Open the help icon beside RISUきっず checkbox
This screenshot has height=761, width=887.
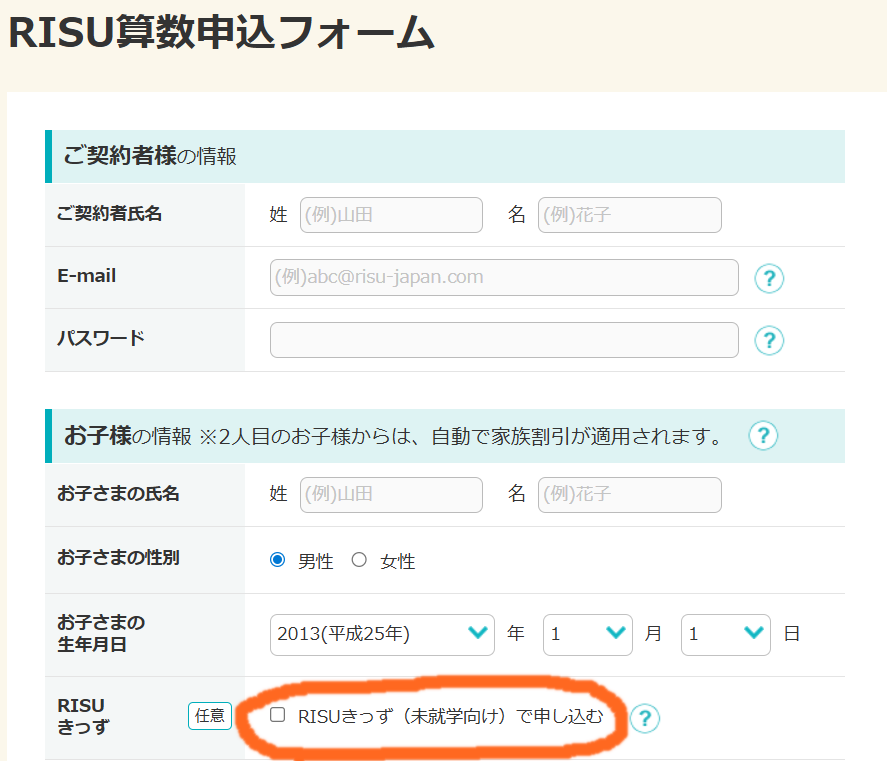click(644, 719)
